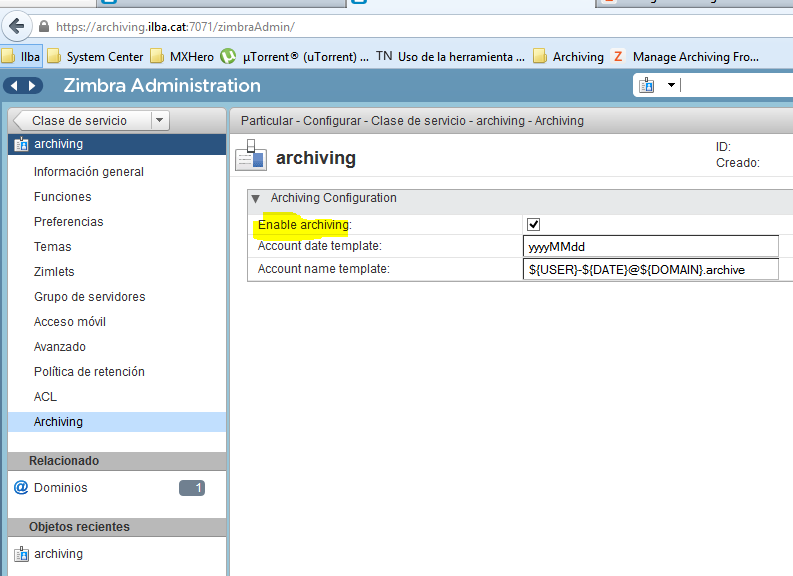793x576 pixels.
Task: Click the Manage Archiving Z favicon
Action: (x=618, y=56)
